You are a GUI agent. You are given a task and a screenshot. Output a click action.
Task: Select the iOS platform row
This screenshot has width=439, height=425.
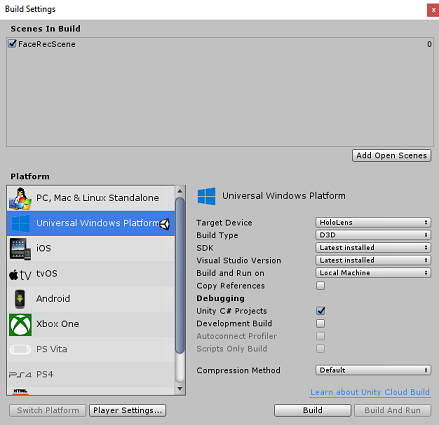tap(91, 249)
